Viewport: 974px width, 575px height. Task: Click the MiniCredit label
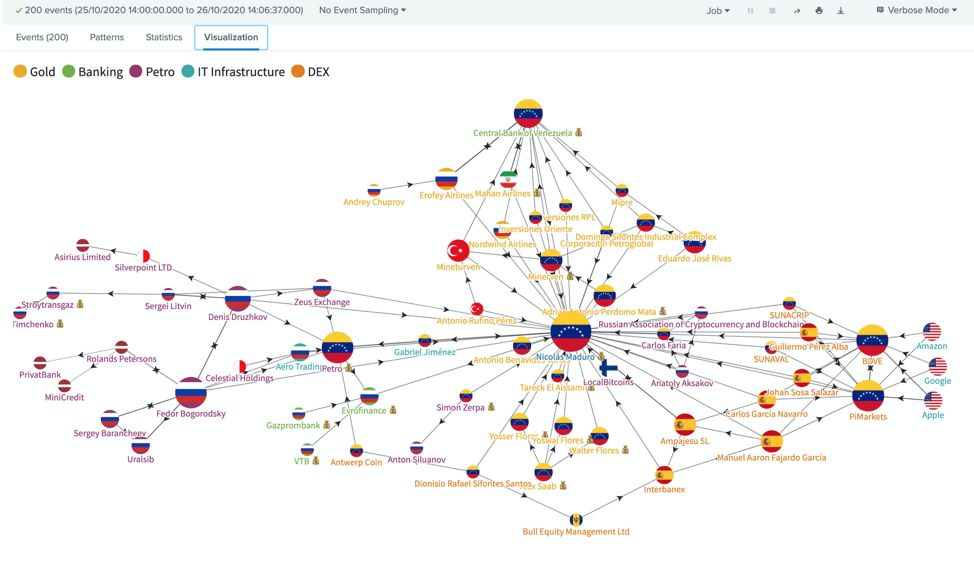[x=64, y=397]
